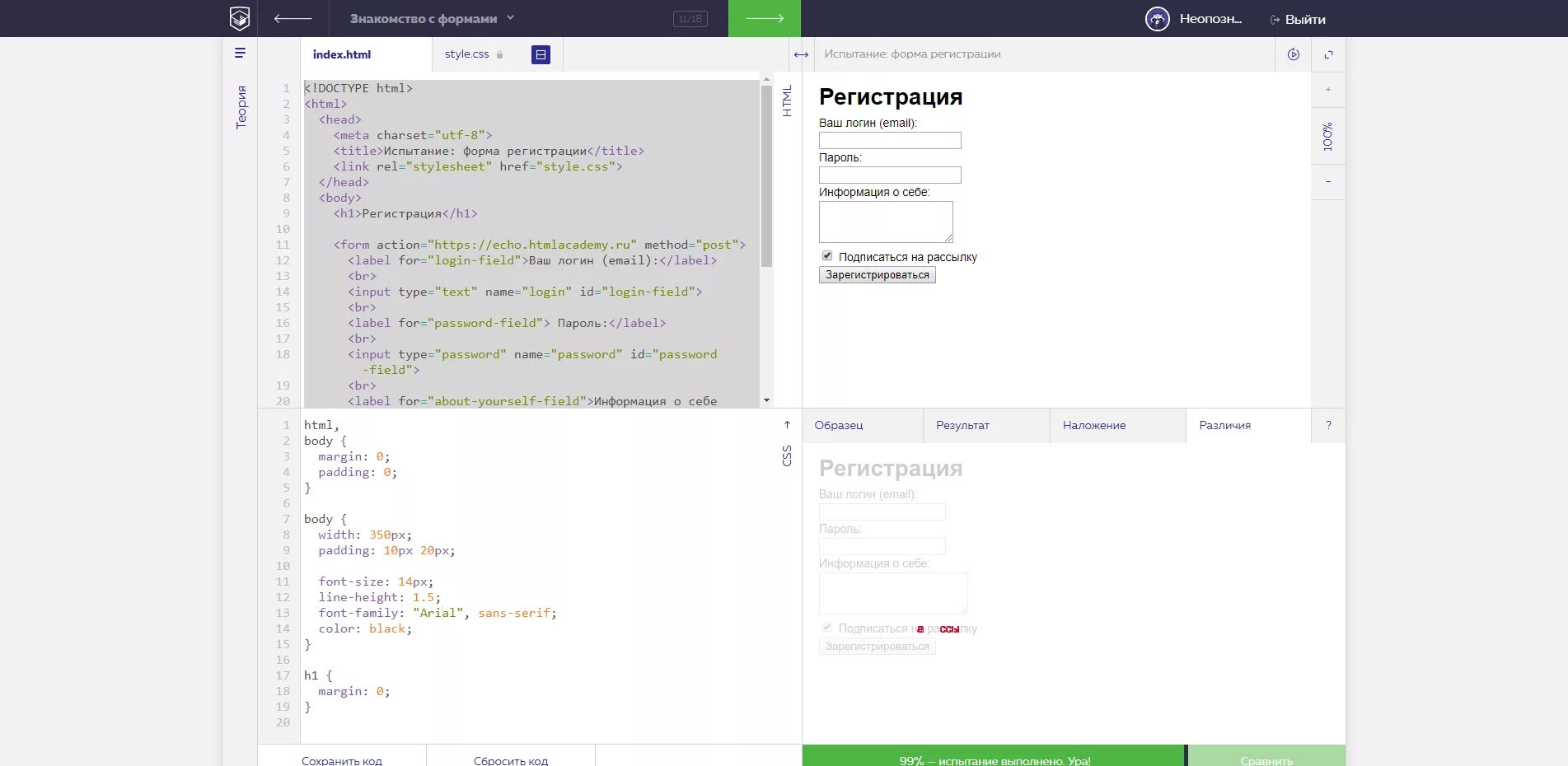Click the form action code line
Image resolution: width=1568 pixels, height=766 pixels.
click(540, 245)
